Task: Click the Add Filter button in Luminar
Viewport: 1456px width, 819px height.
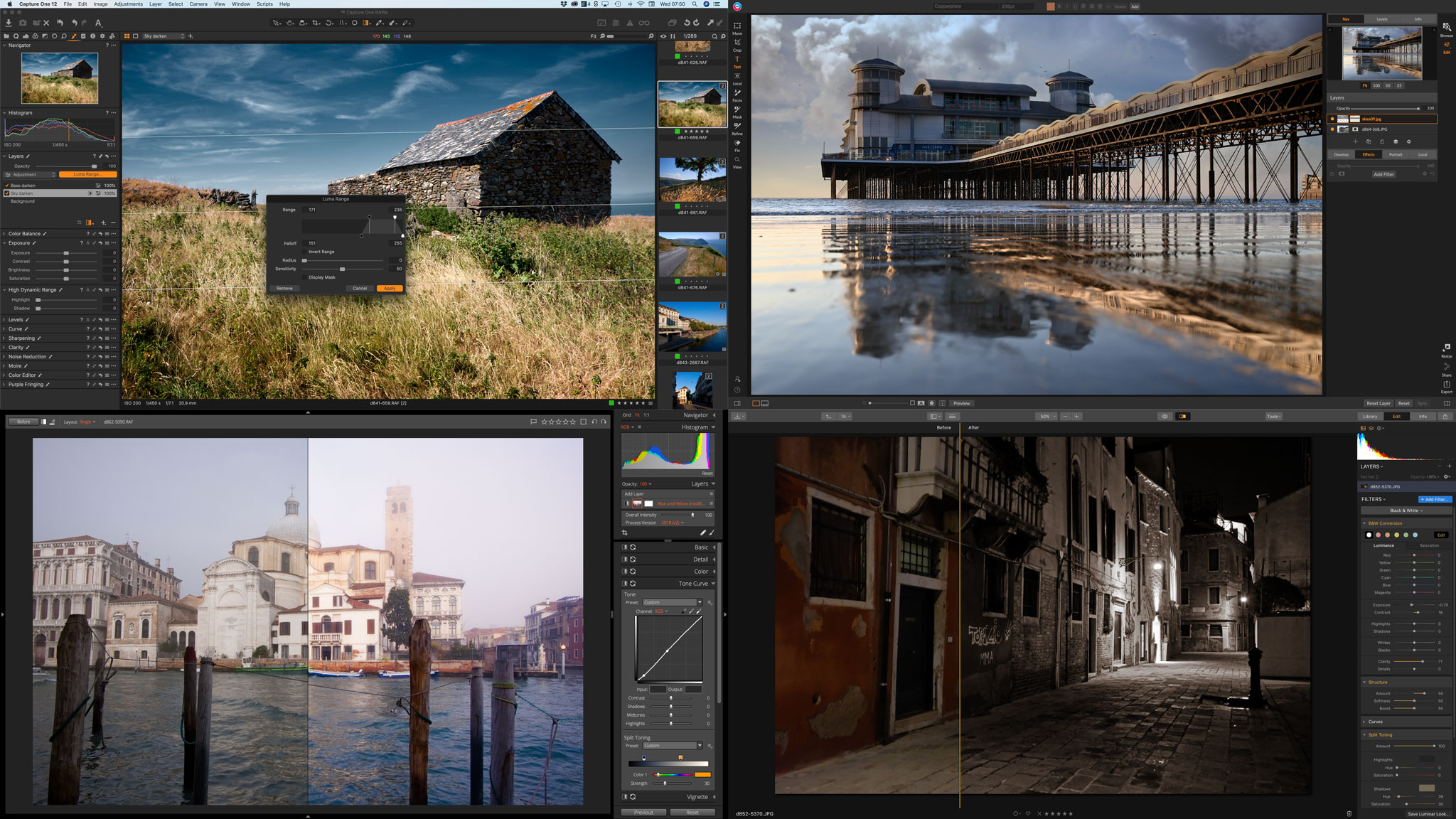Action: point(1434,499)
